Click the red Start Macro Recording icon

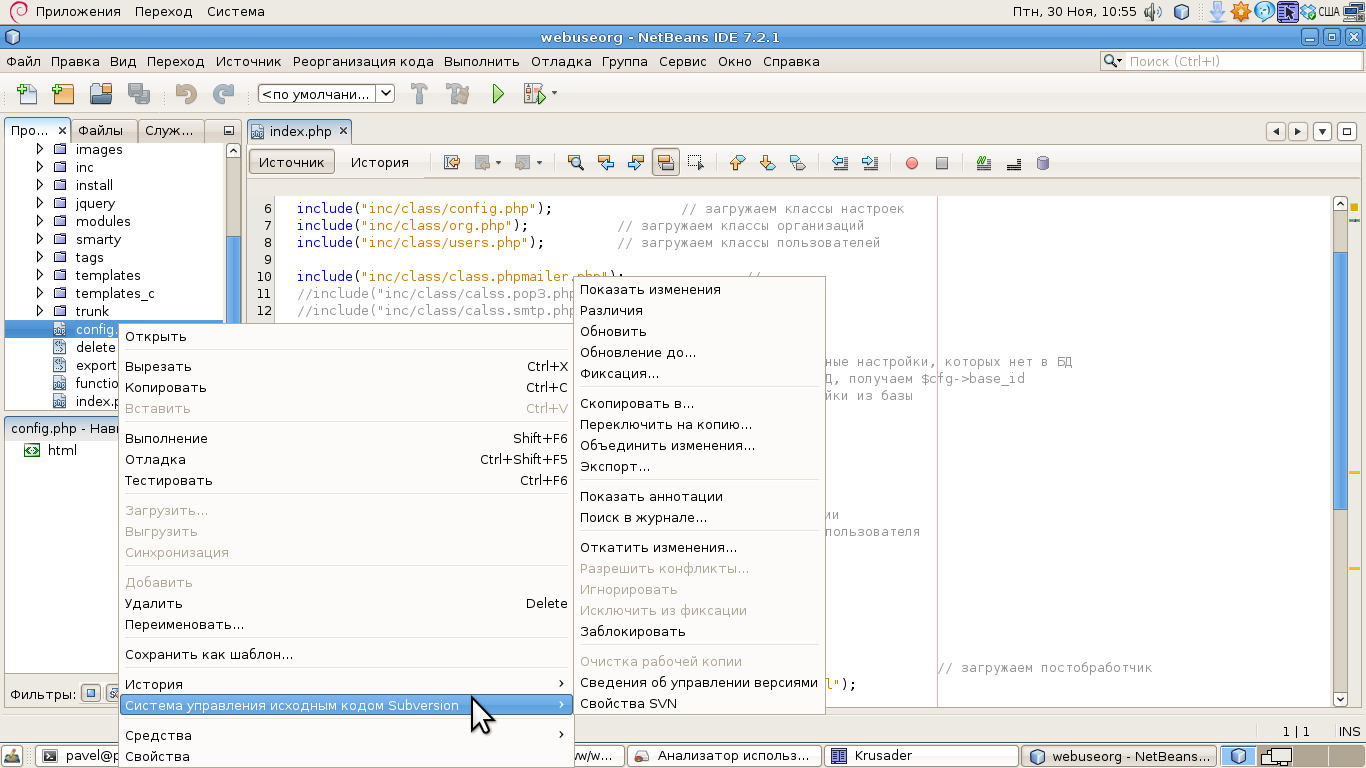pyautogui.click(x=912, y=163)
